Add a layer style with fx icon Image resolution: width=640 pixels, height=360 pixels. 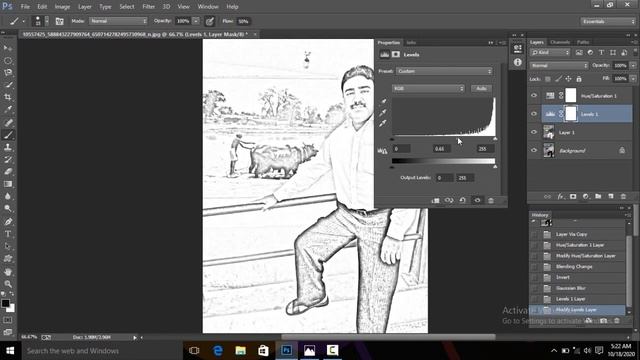tap(560, 197)
